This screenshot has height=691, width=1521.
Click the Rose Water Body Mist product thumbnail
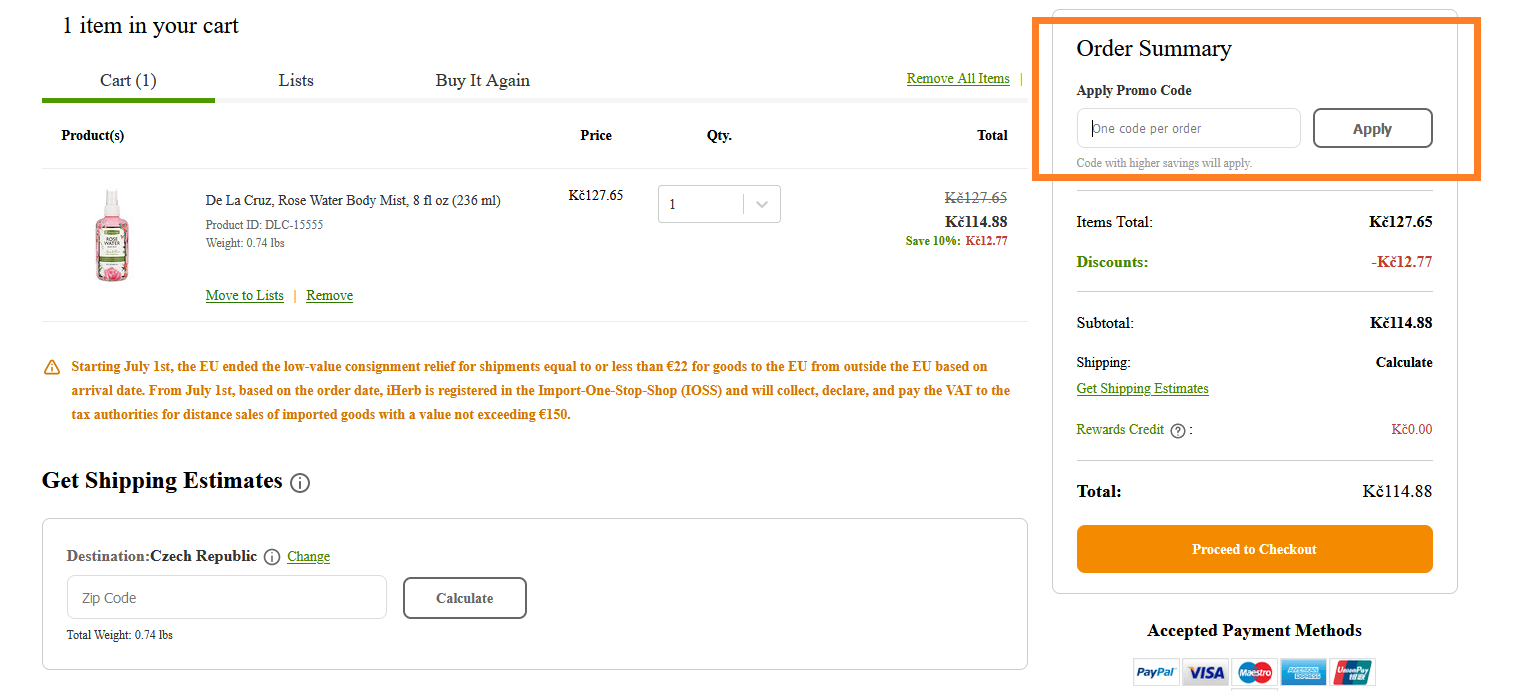115,235
